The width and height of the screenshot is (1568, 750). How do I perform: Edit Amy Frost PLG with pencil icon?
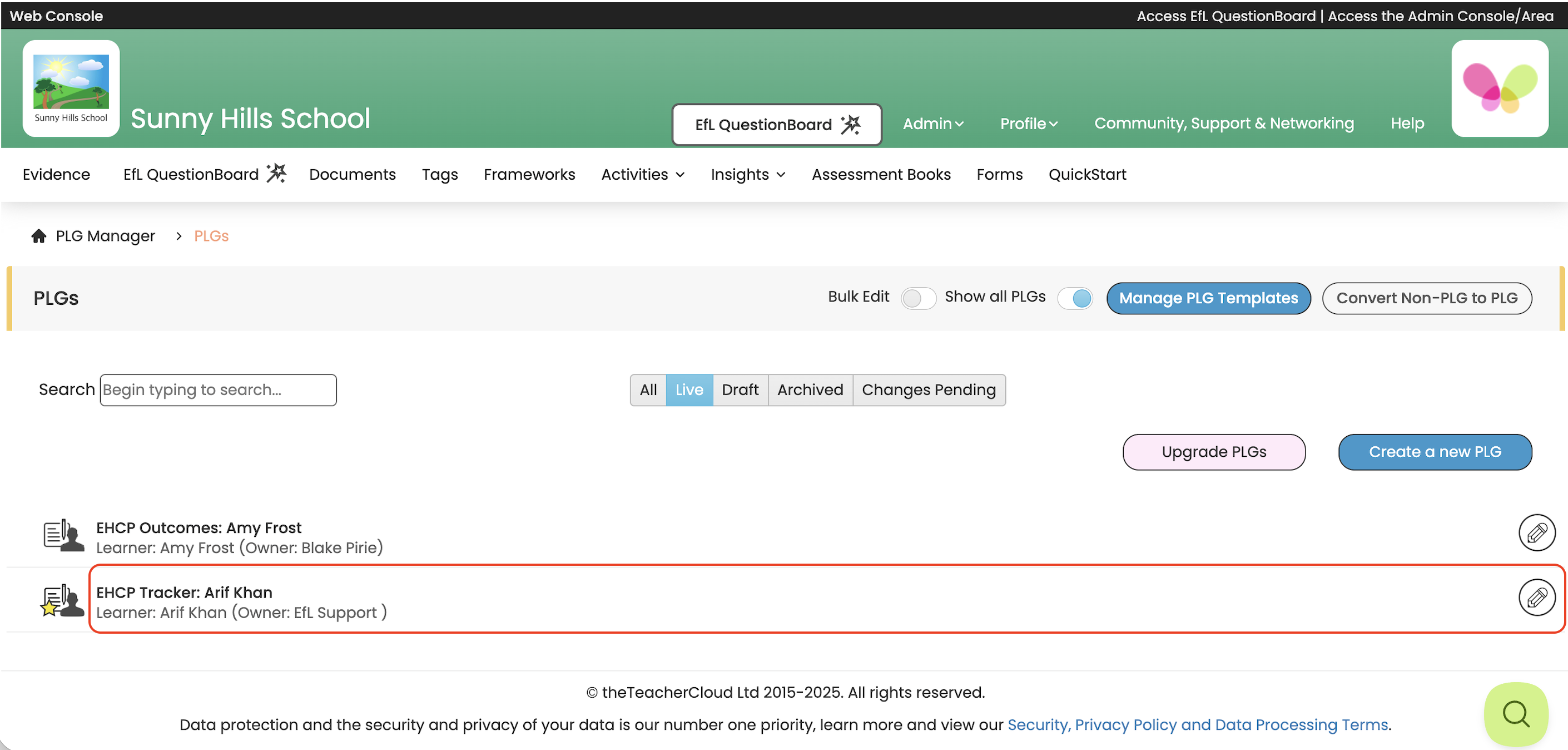[1536, 532]
